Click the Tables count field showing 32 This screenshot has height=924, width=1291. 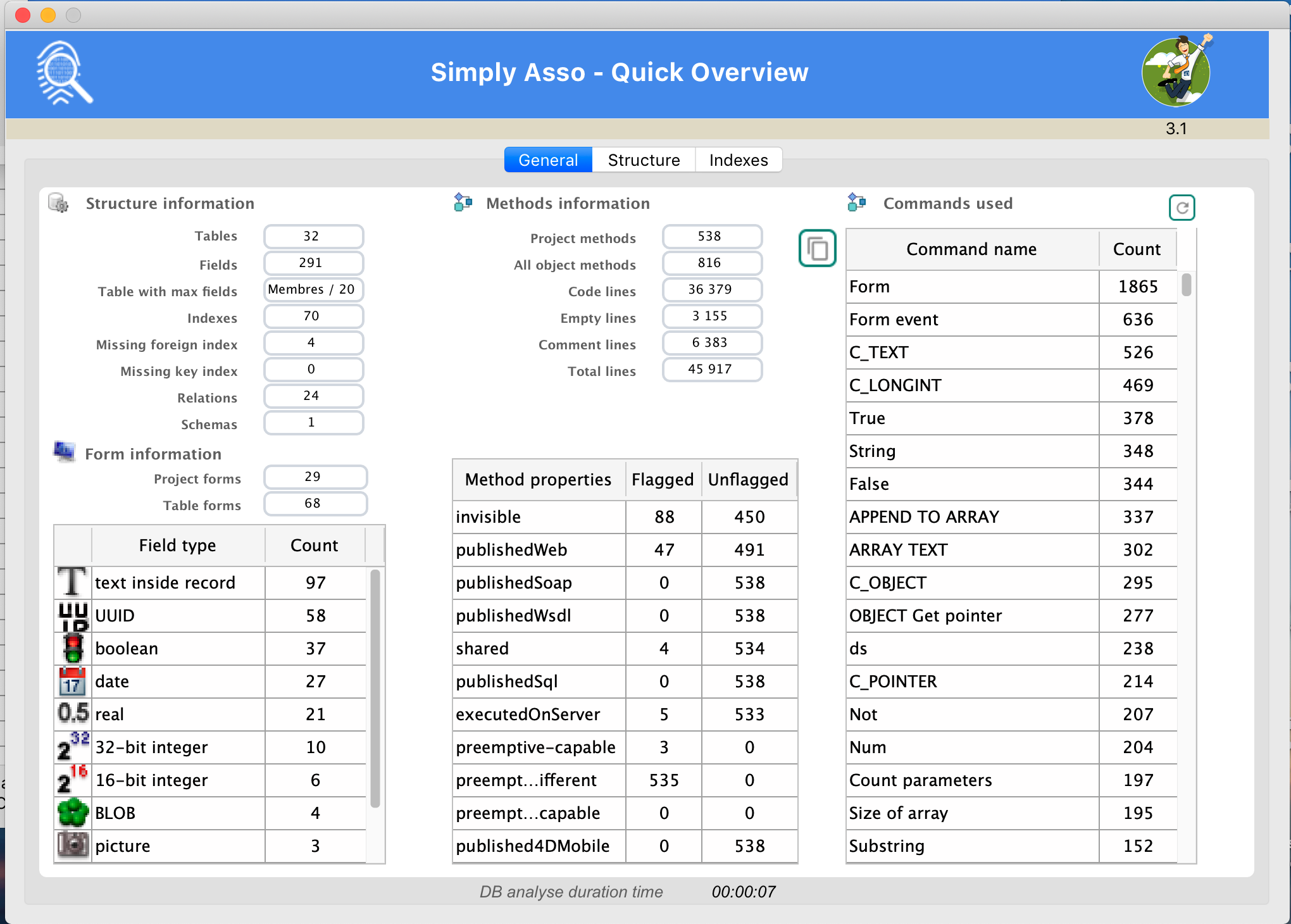click(x=313, y=236)
